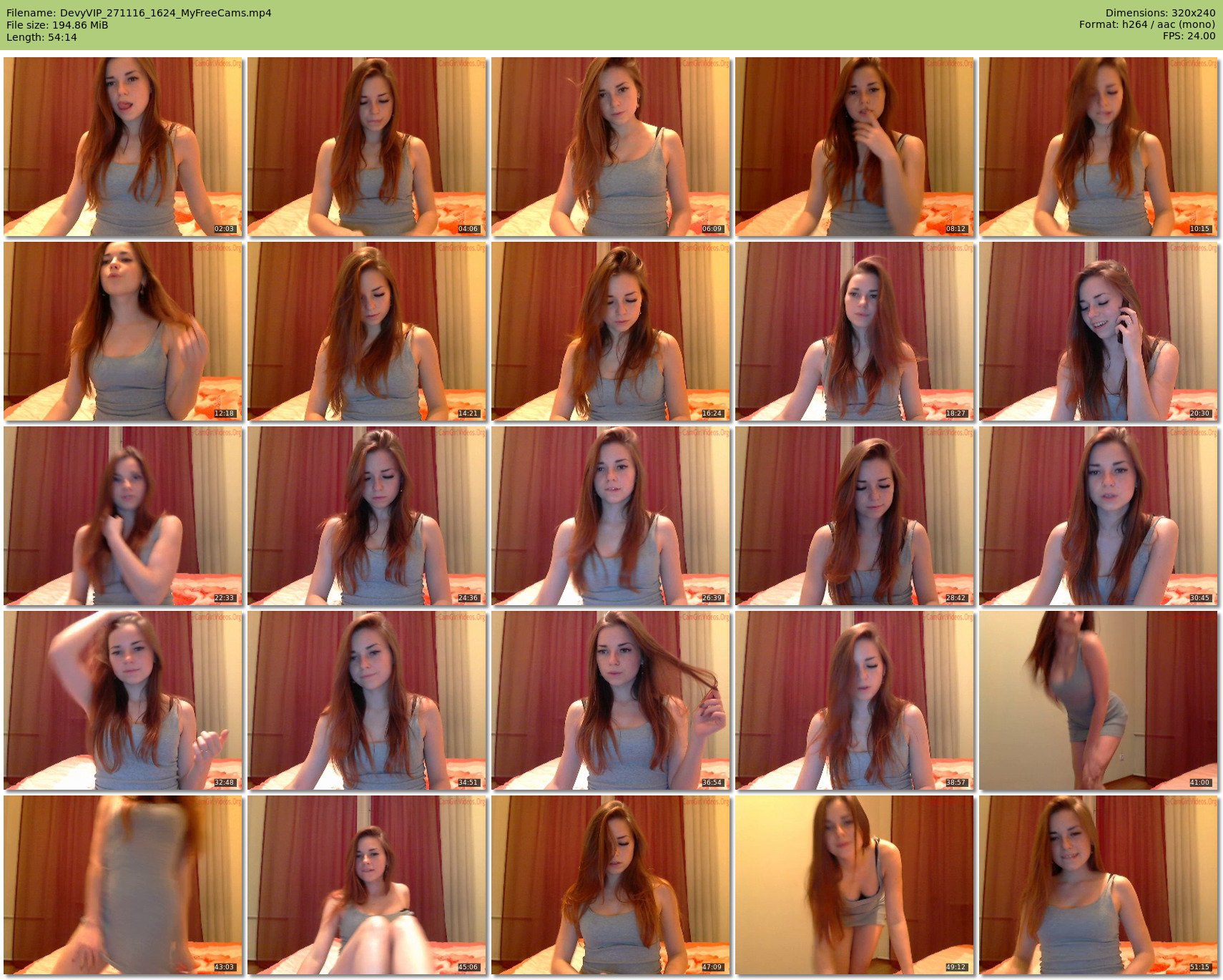This screenshot has height=980, width=1223.
Task: Select the 'File size: 194.86 MiB' text
Action: (x=57, y=25)
